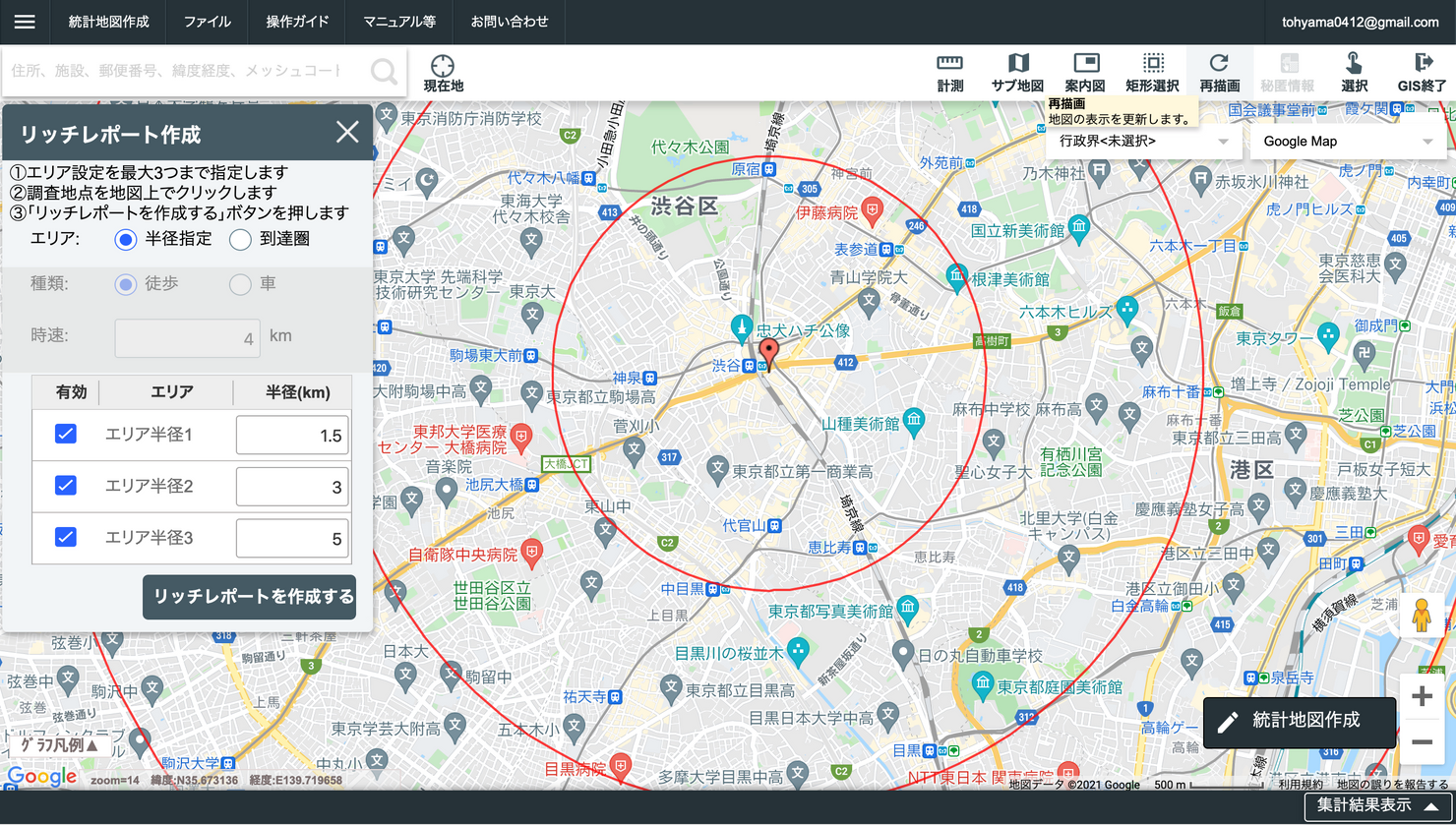Open the マニュアル等 menu
Screen dimensions: 1456x825
[399, 22]
